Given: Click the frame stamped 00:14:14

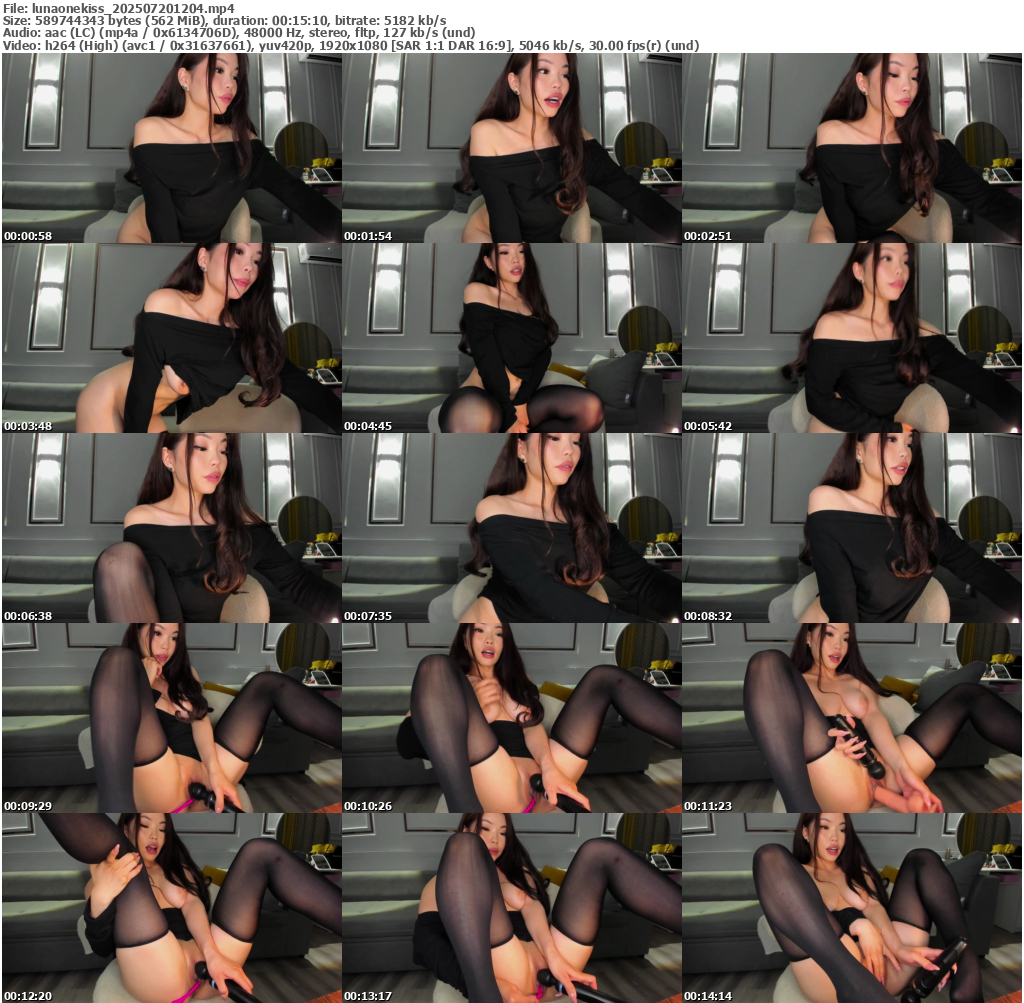Looking at the screenshot, I should coord(852,908).
